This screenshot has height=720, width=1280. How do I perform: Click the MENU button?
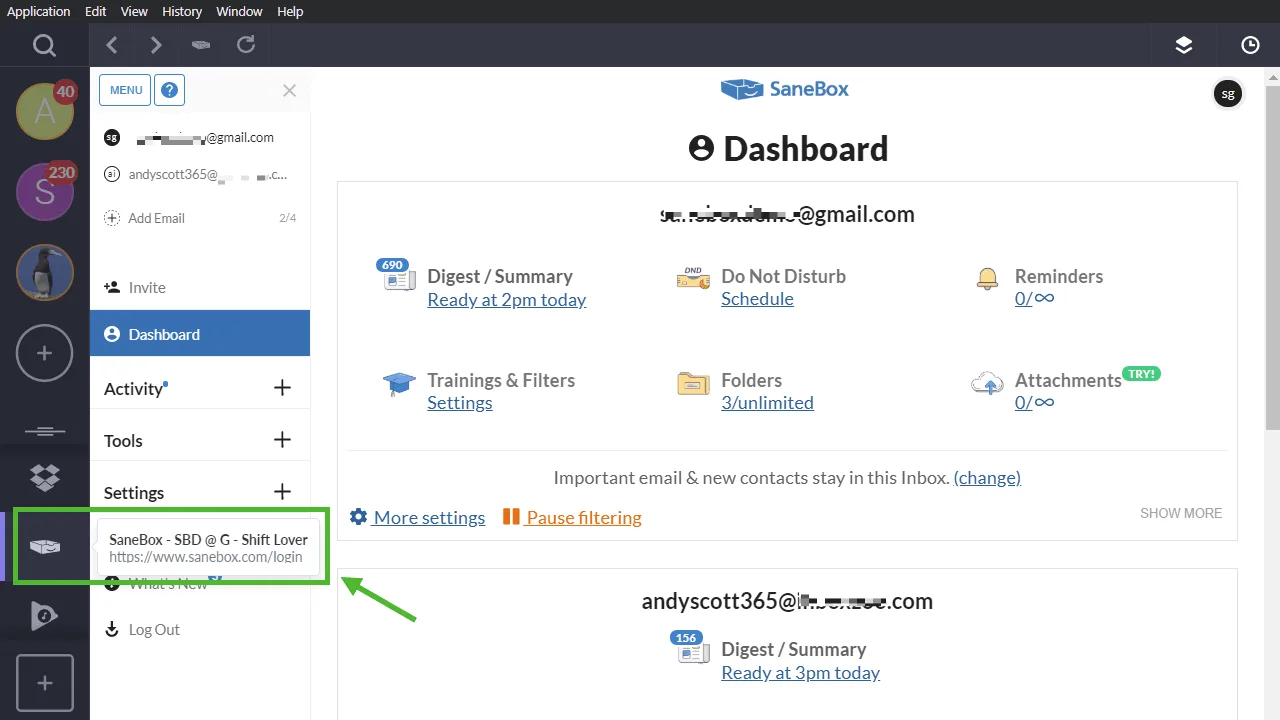(125, 90)
